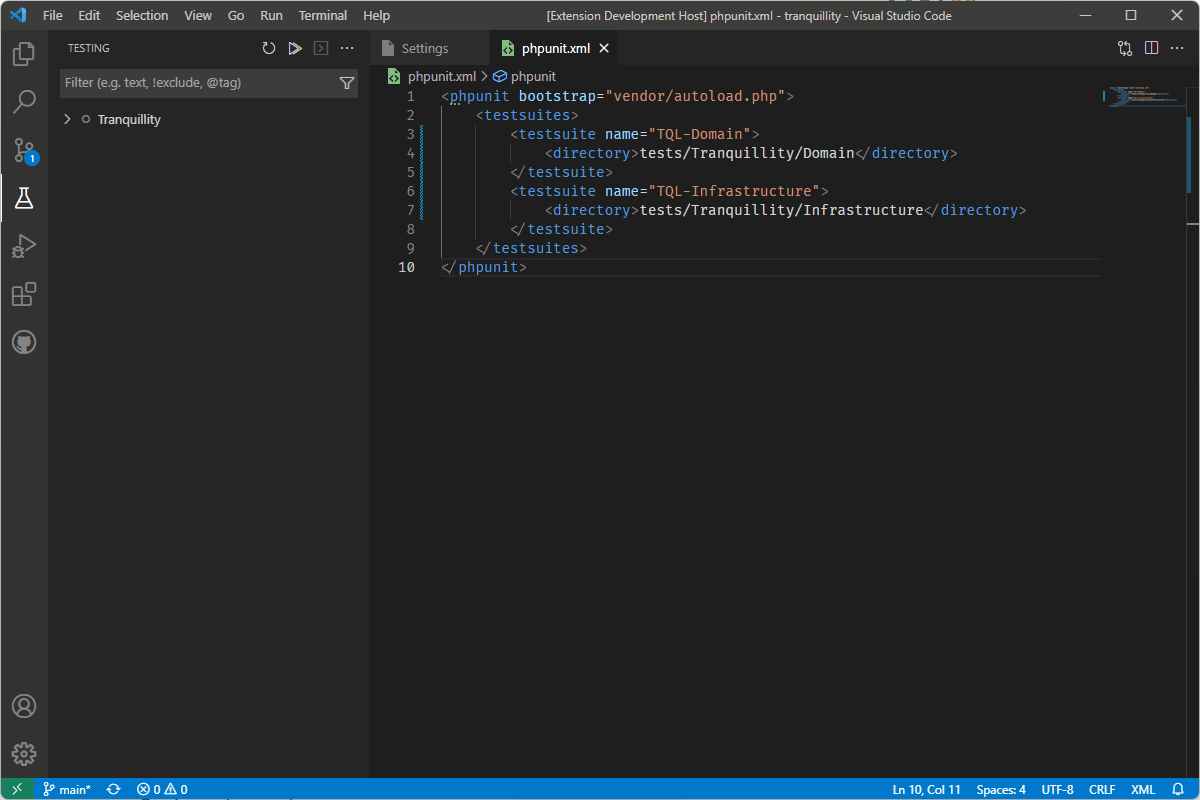Open the Help menu

377,16
